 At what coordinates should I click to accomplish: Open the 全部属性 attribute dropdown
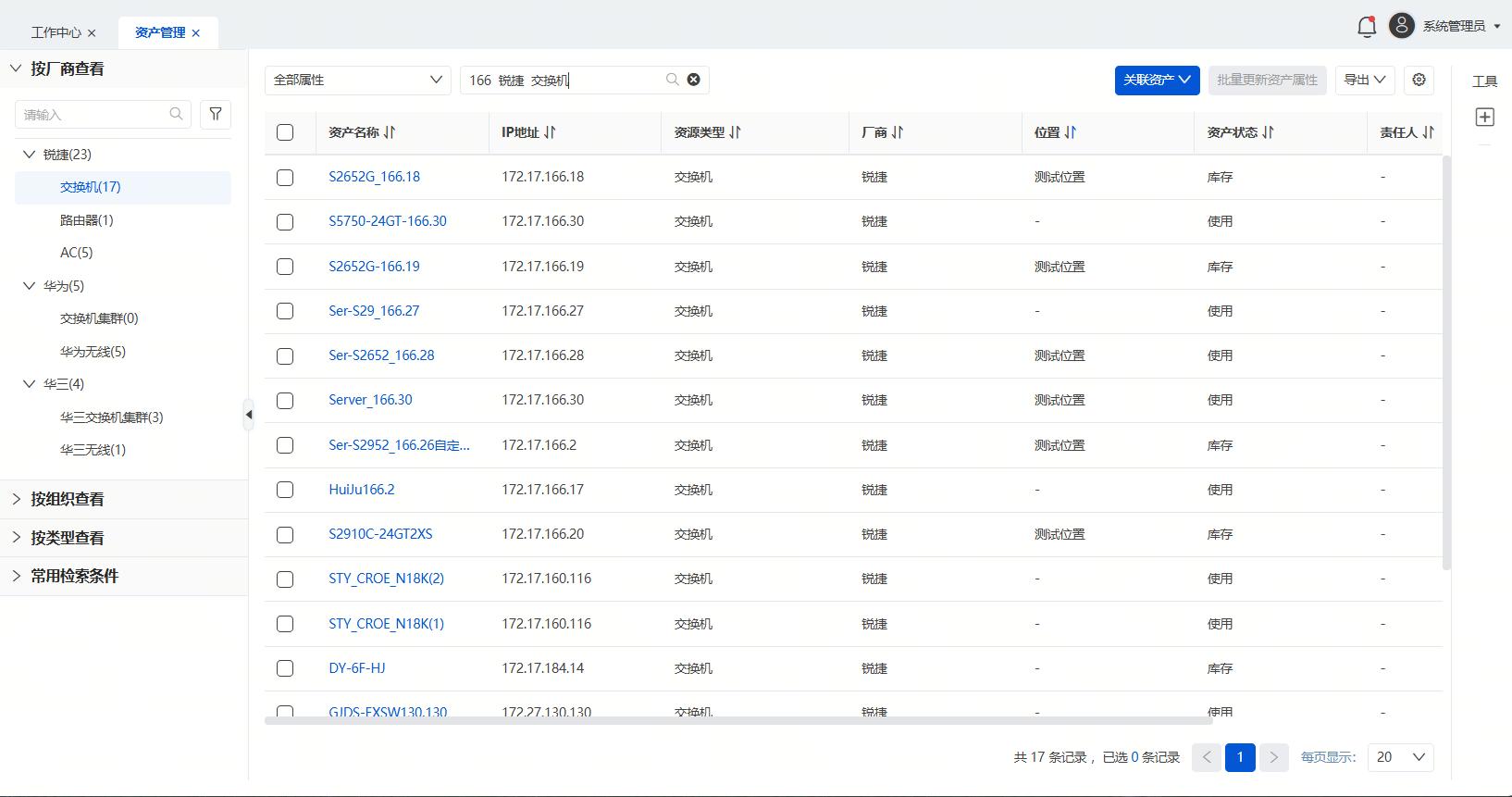point(358,80)
